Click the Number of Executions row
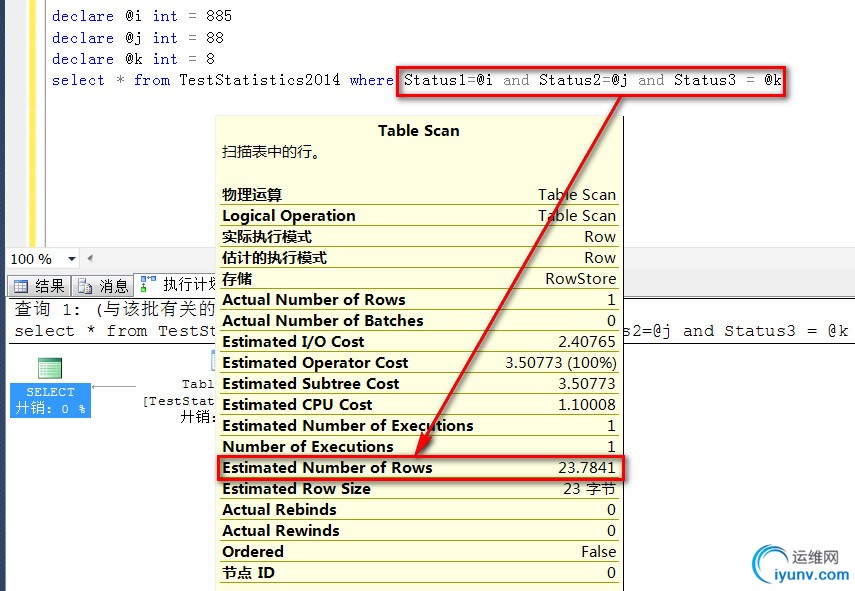This screenshot has width=855, height=591. (419, 447)
